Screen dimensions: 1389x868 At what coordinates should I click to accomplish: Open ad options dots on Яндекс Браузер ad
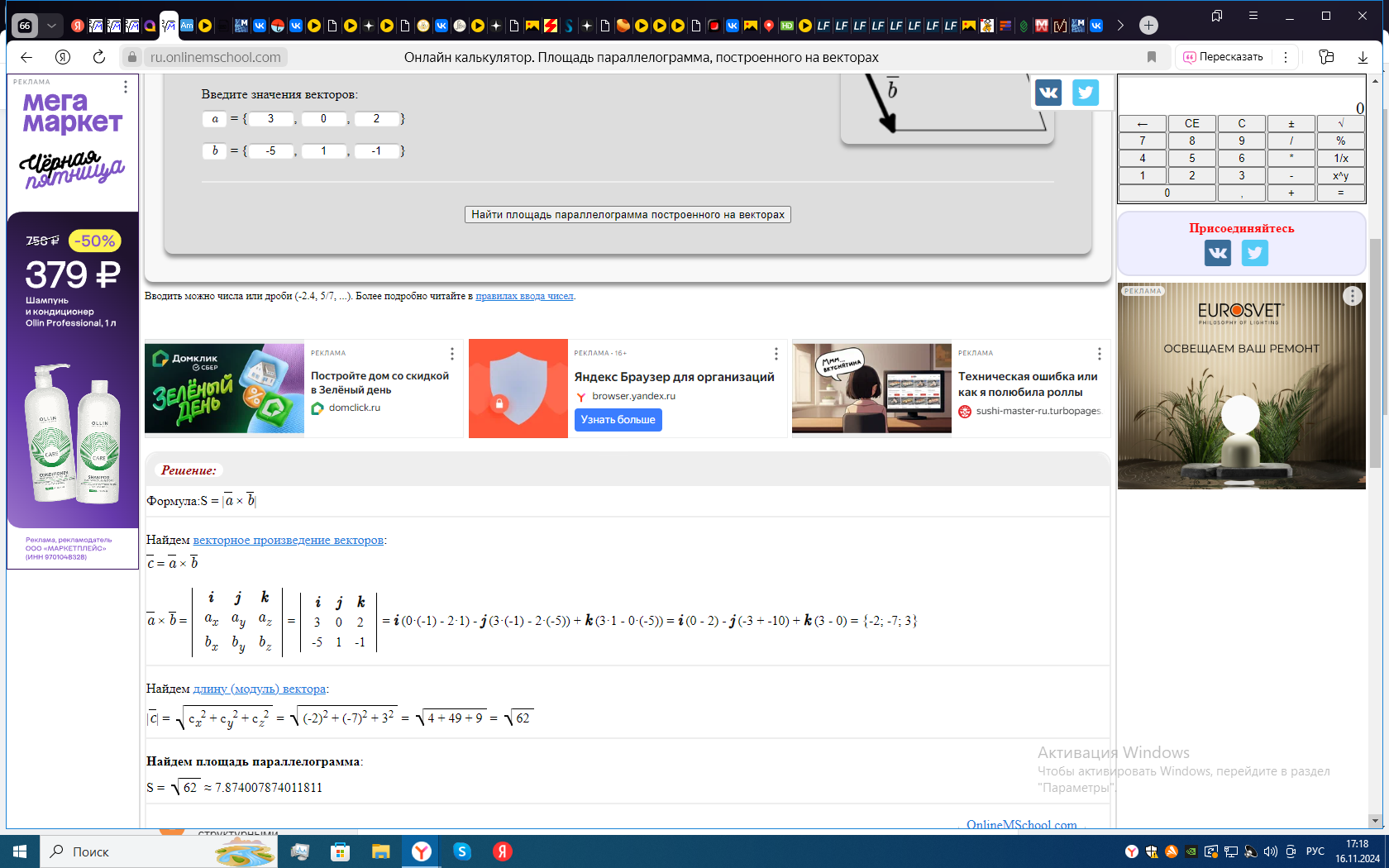pyautogui.click(x=776, y=354)
